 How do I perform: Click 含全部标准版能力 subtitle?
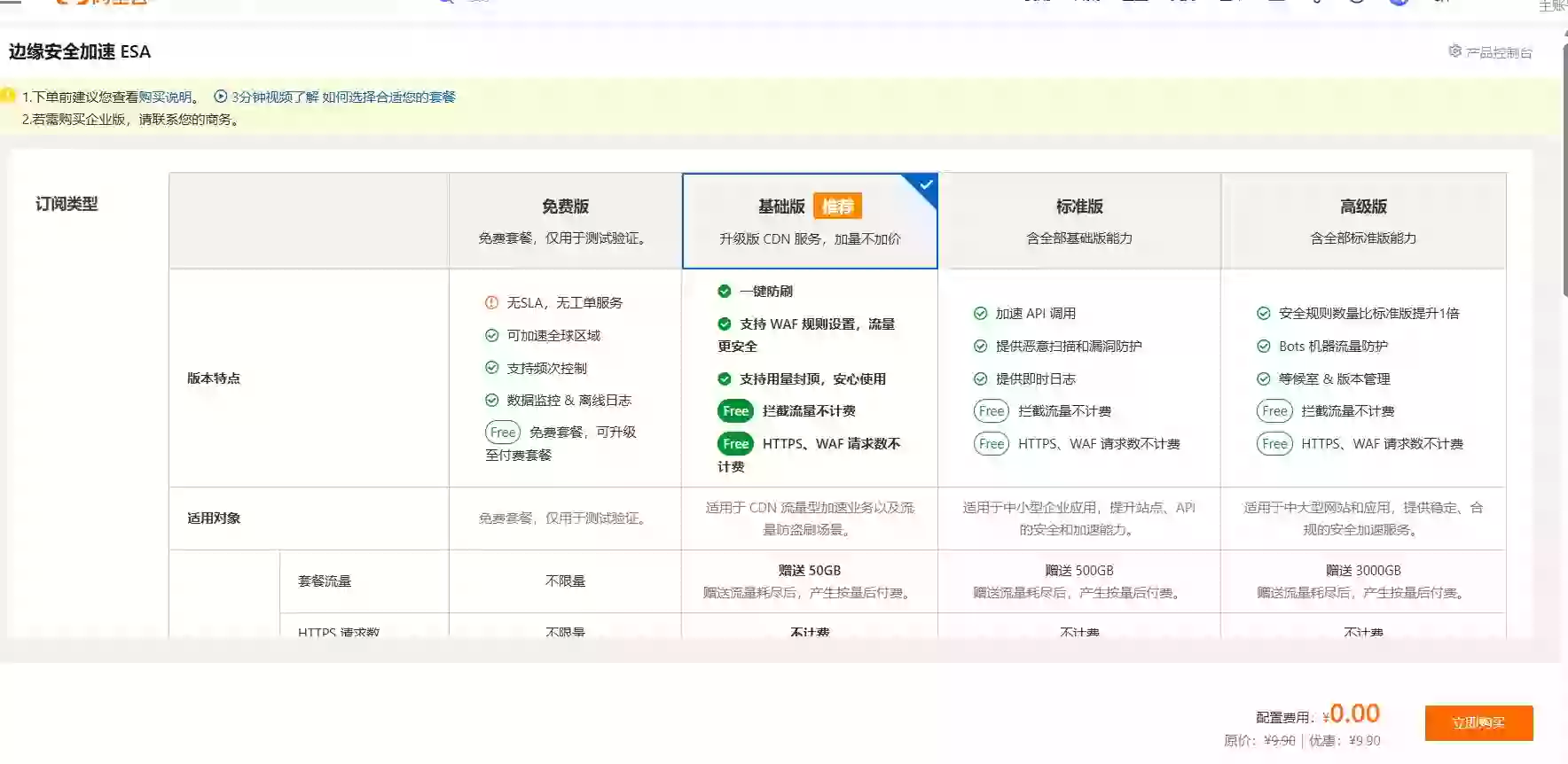pyautogui.click(x=1363, y=238)
